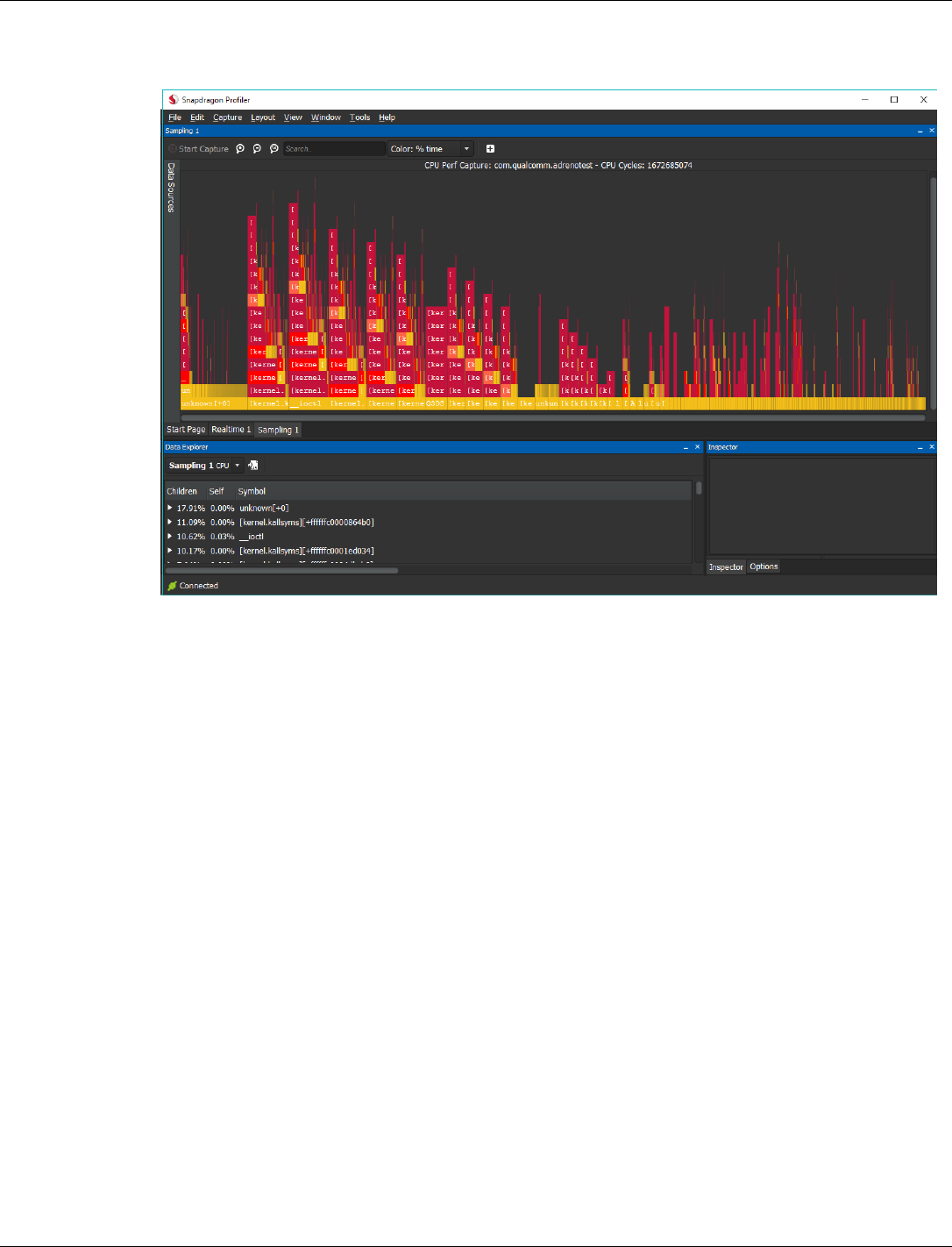
Task: Expand the unknown[+0] row
Action: click(170, 508)
